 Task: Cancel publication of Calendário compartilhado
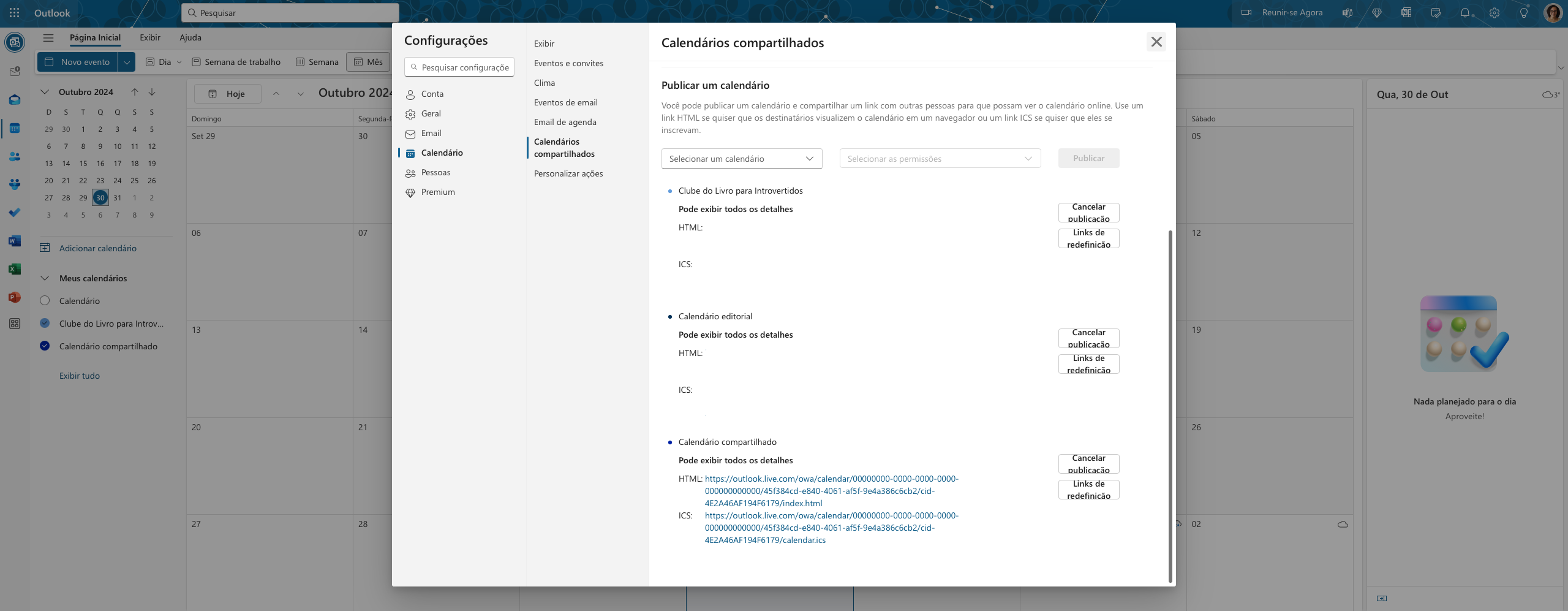[1088, 464]
